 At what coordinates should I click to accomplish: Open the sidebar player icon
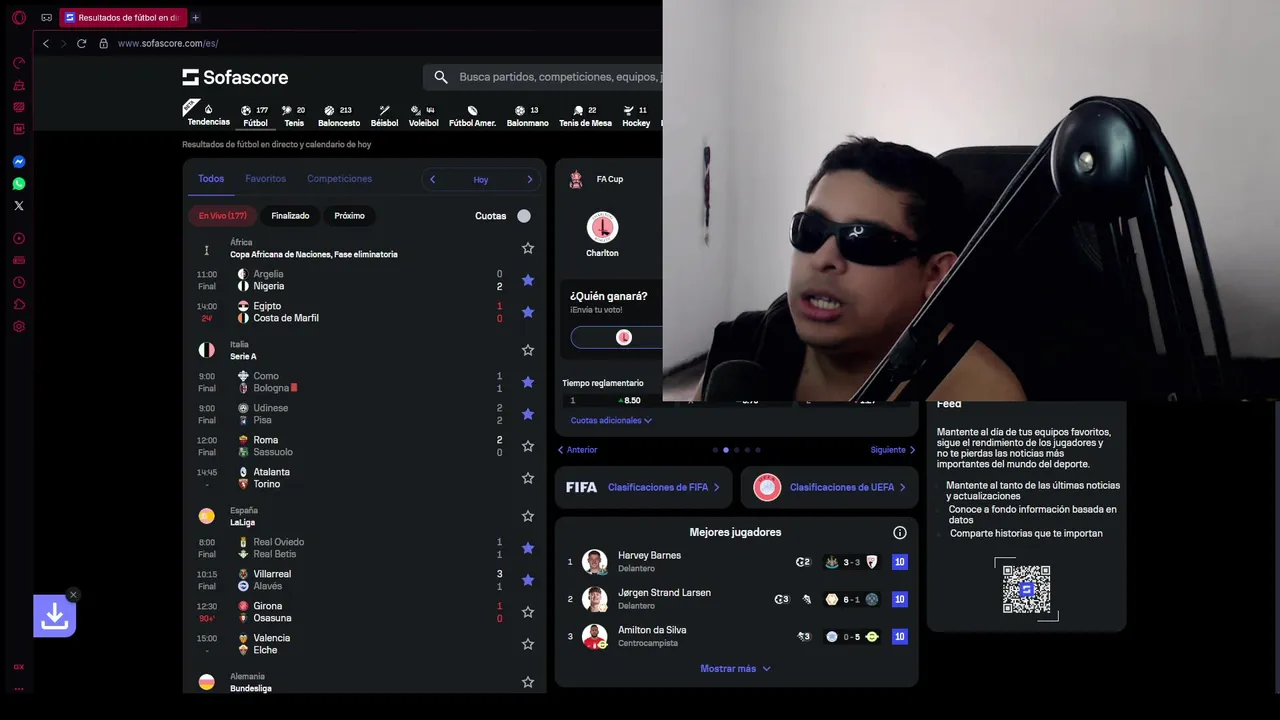tap(18, 239)
